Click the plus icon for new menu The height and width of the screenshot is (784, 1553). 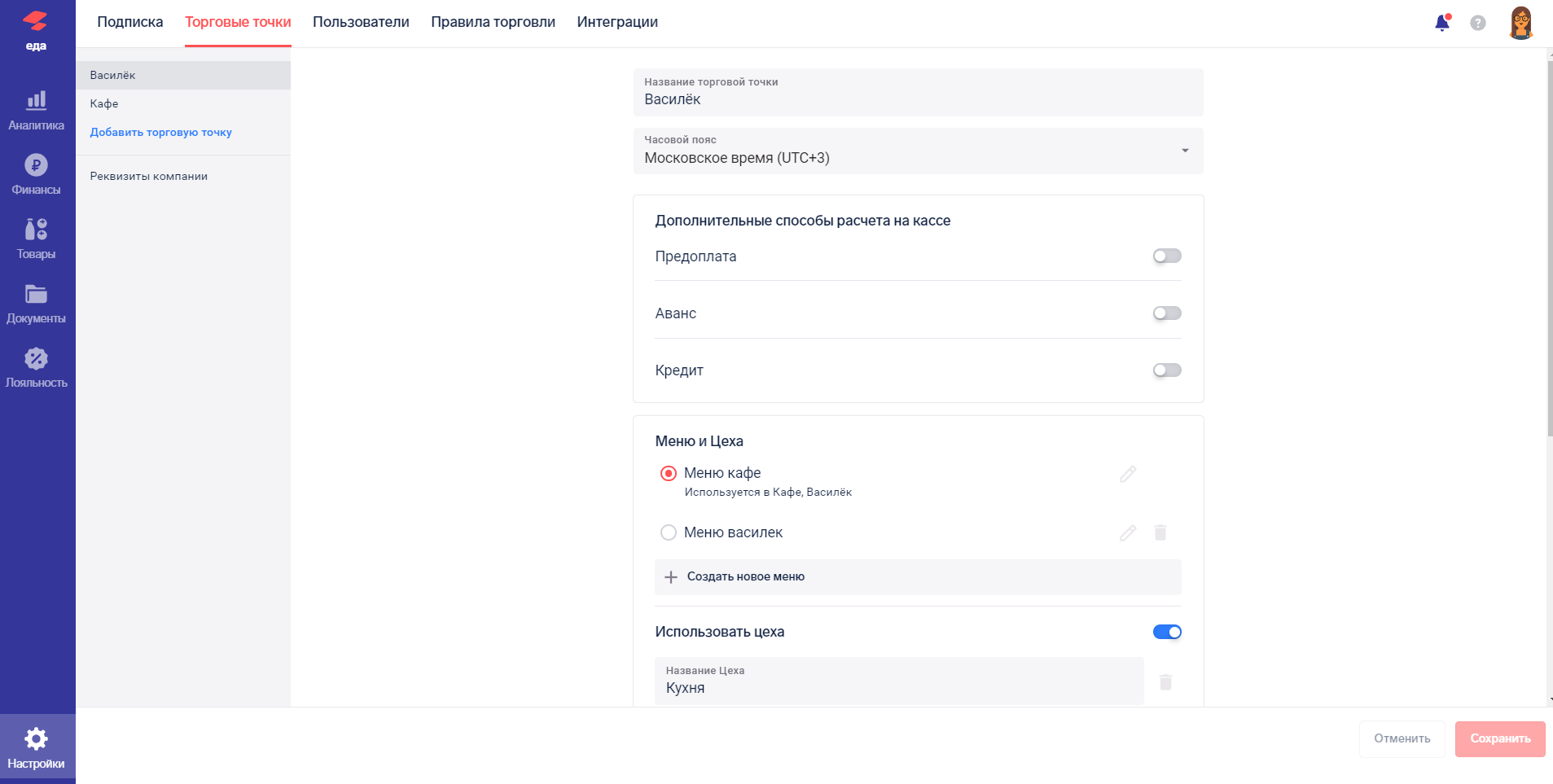point(671,577)
